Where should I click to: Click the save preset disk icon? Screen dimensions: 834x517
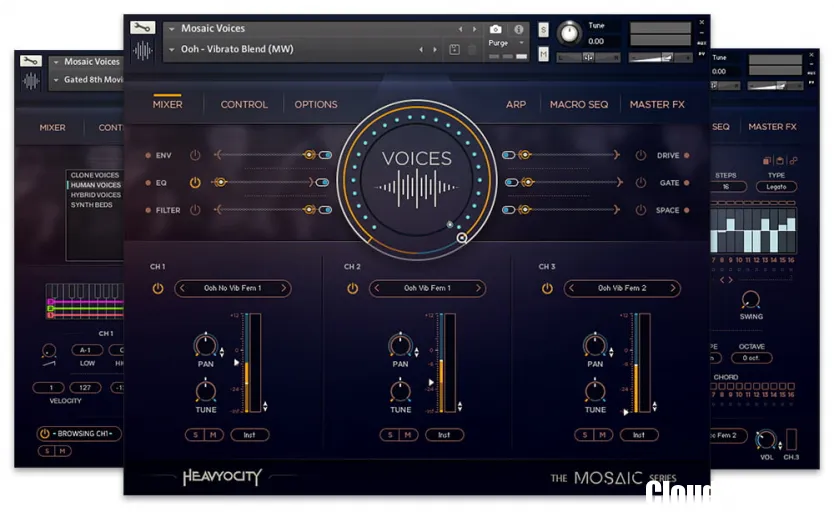click(454, 49)
